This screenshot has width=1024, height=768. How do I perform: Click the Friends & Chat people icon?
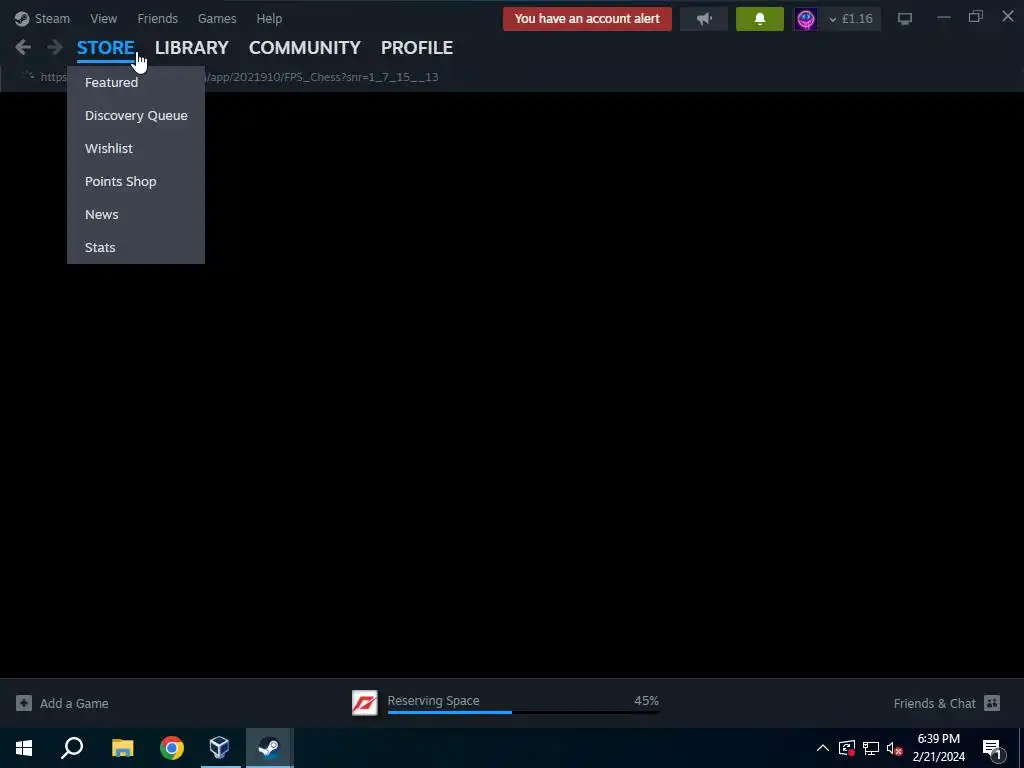tap(992, 703)
